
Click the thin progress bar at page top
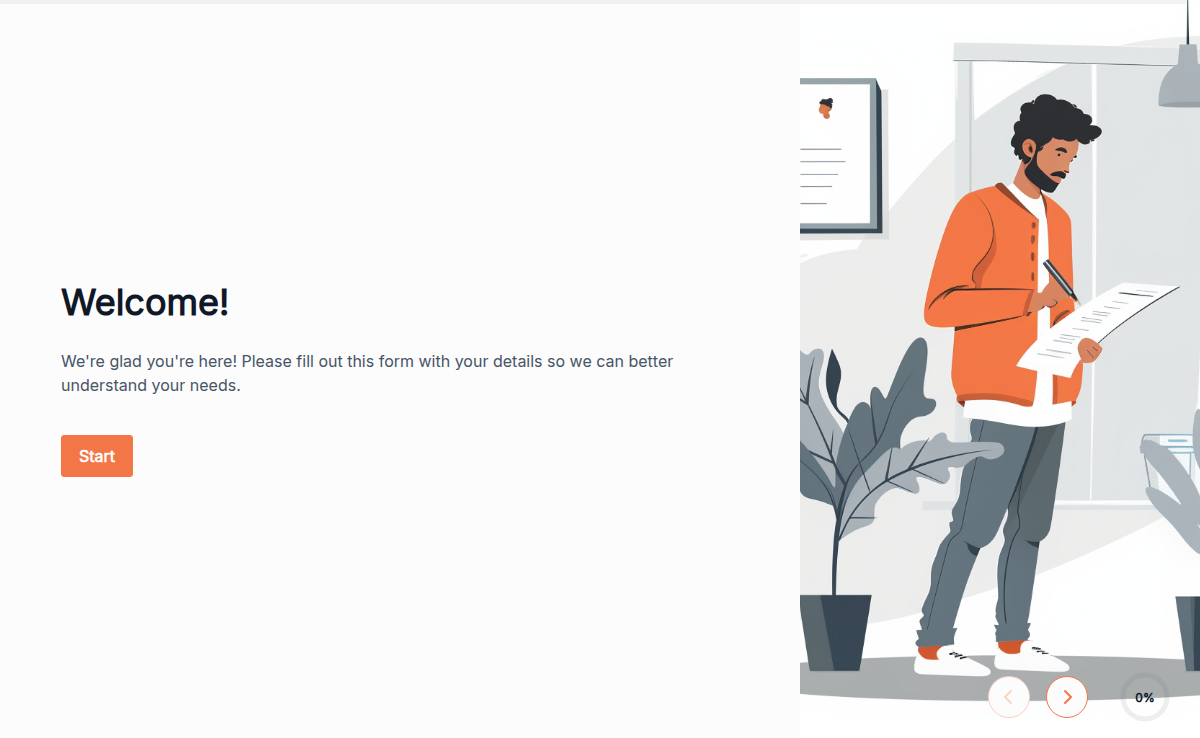600,2
